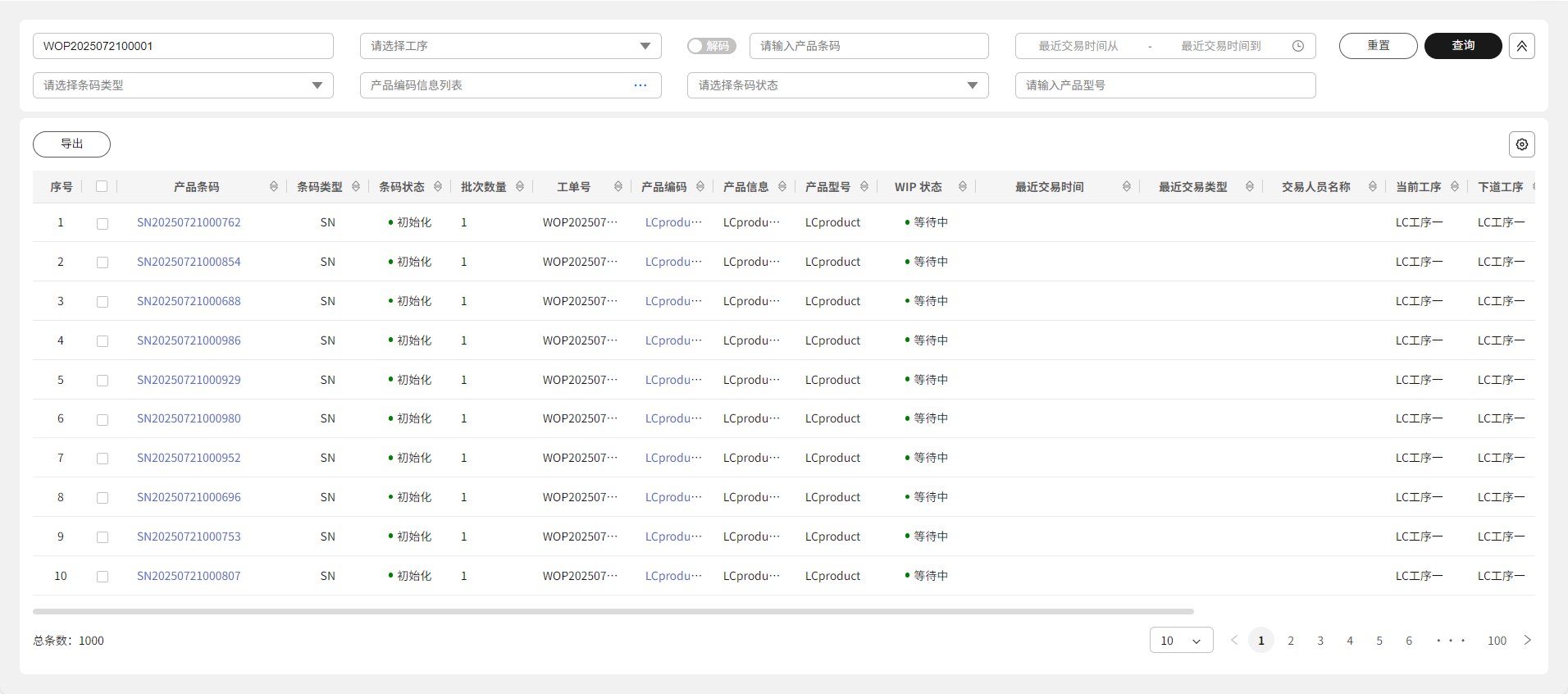1568x694 pixels.
Task: Check row SN20250721000753 checkbox
Action: [103, 537]
